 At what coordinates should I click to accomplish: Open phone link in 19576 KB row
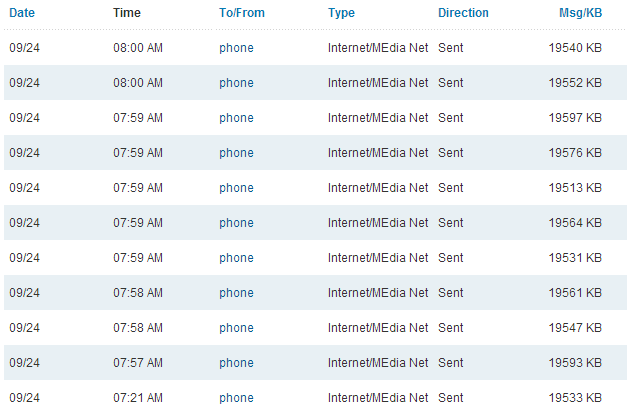tap(236, 153)
